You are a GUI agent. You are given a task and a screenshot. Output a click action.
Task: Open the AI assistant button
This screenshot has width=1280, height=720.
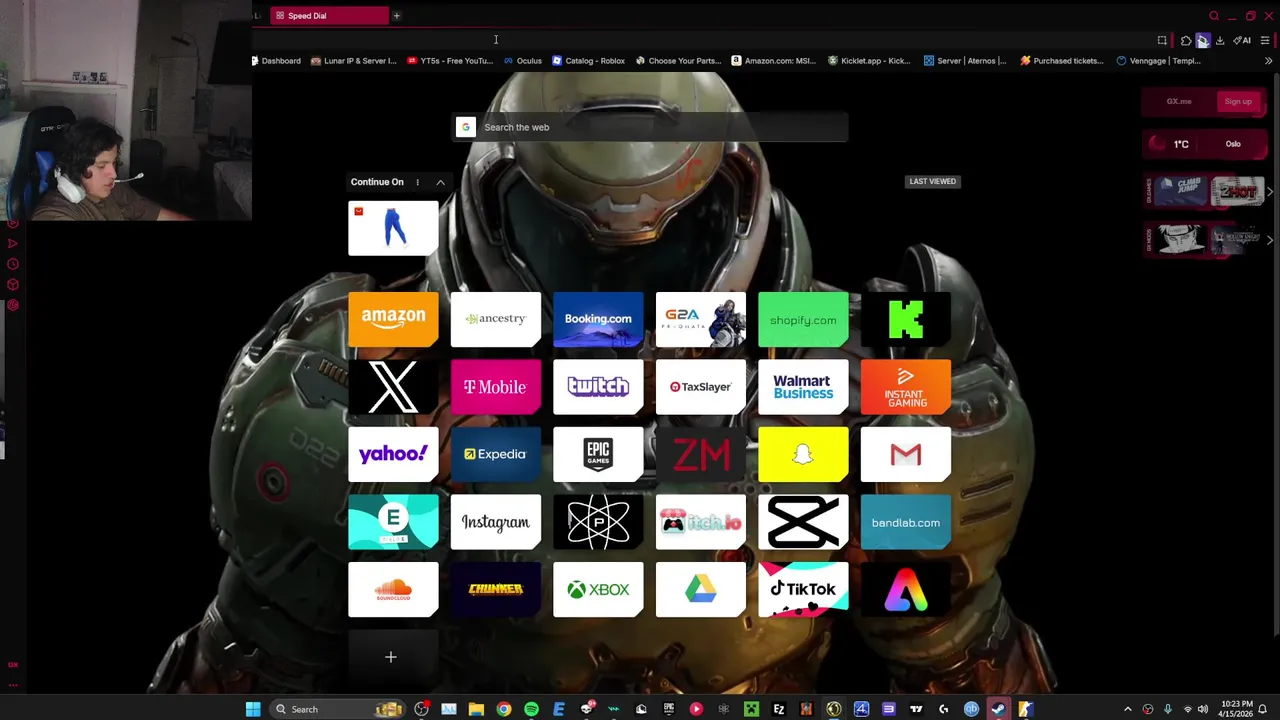tap(1242, 41)
